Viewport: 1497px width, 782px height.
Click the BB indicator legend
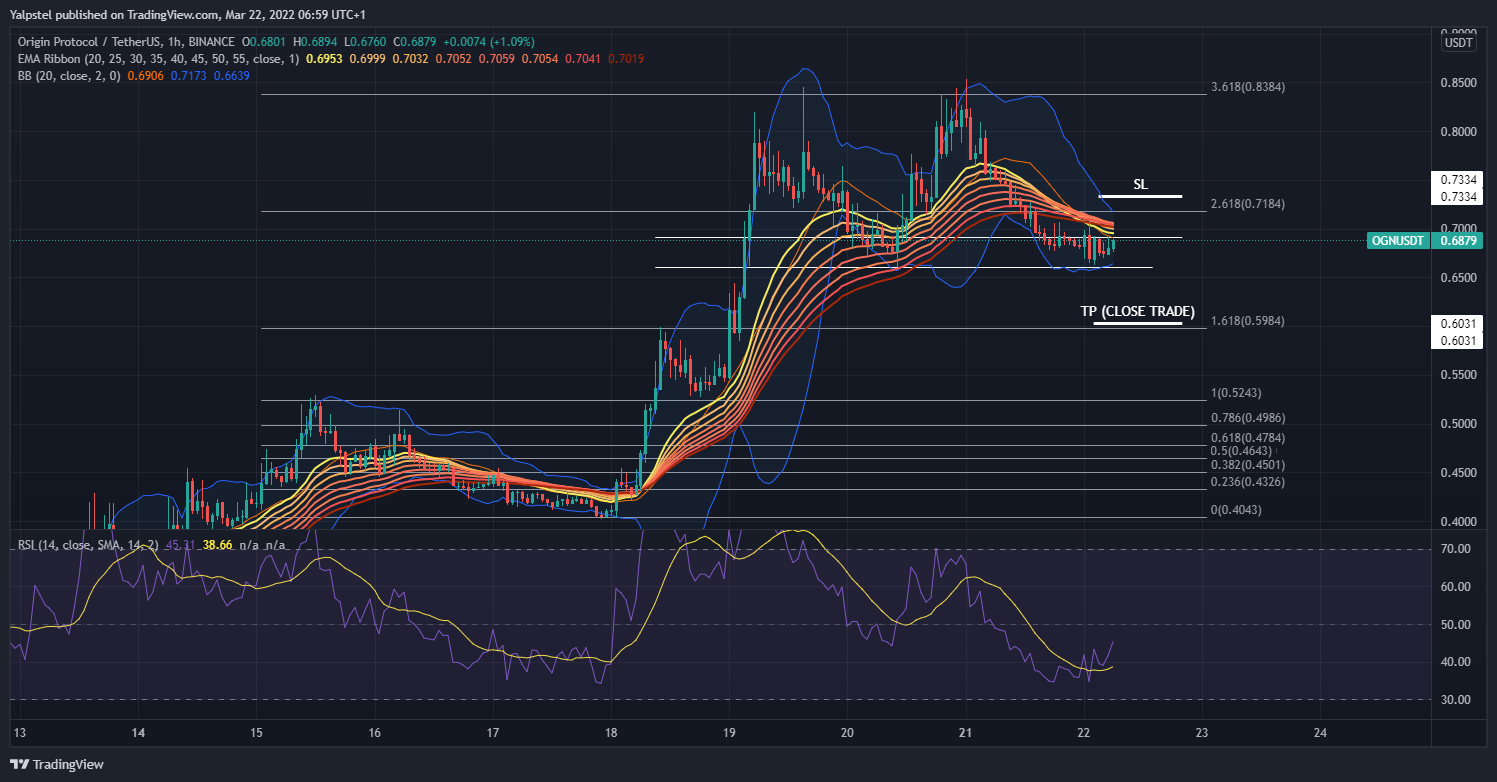click(68, 76)
